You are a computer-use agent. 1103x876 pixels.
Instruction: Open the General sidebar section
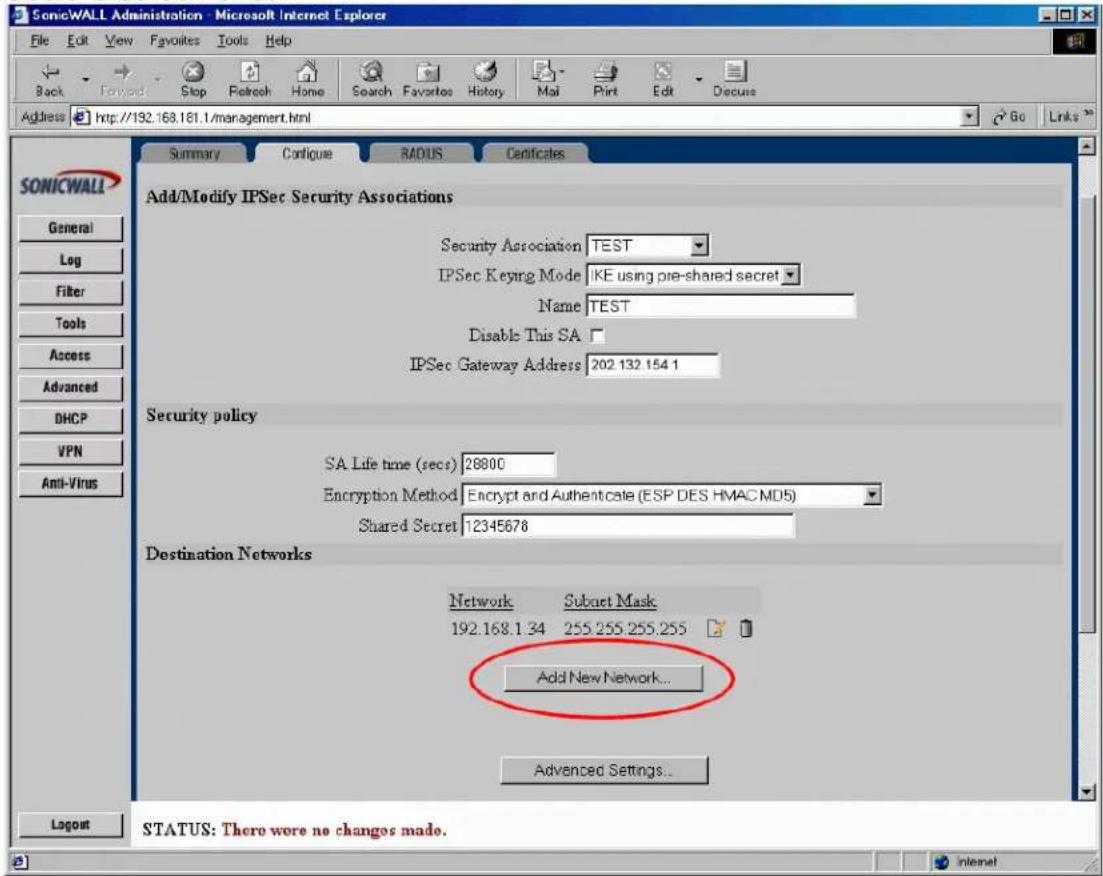click(70, 228)
